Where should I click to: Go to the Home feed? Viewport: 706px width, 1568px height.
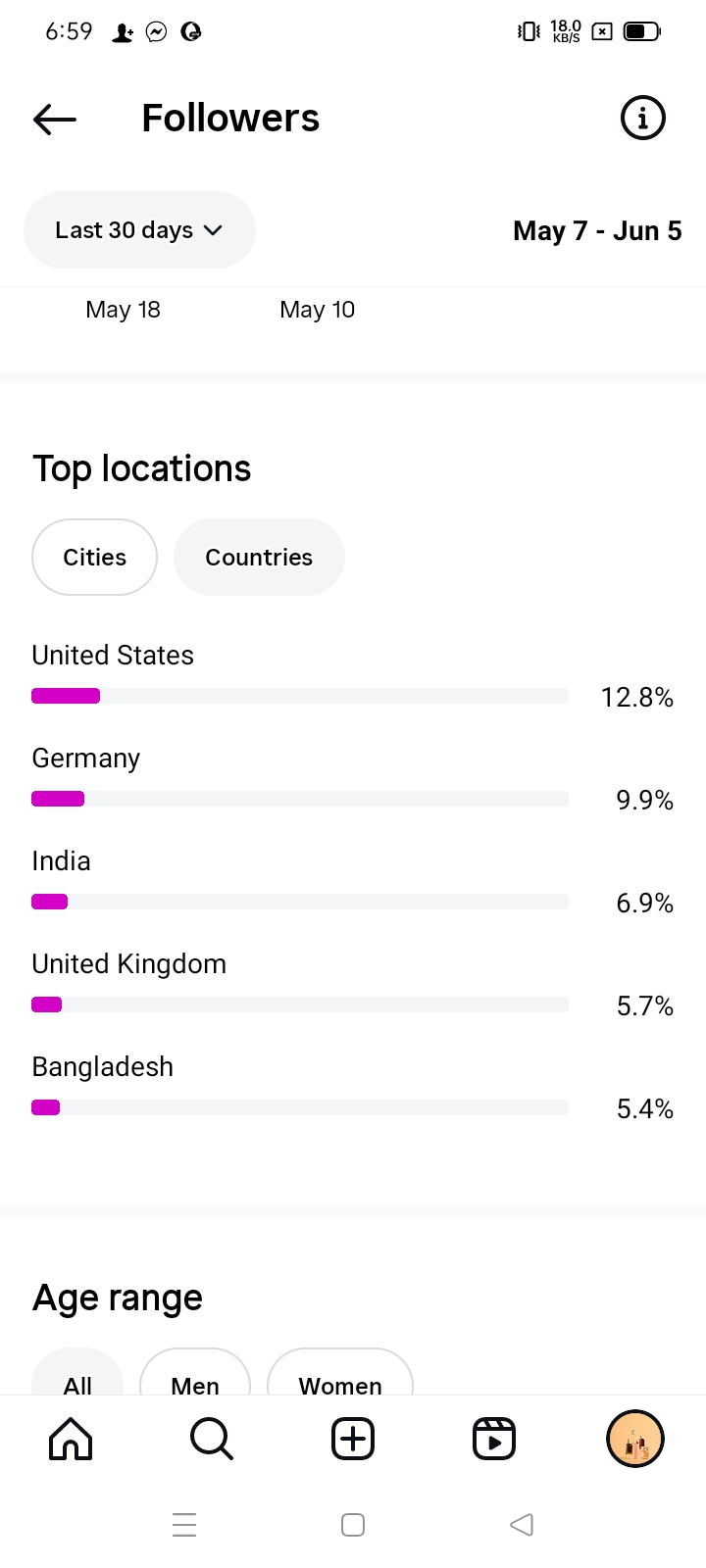[71, 1439]
